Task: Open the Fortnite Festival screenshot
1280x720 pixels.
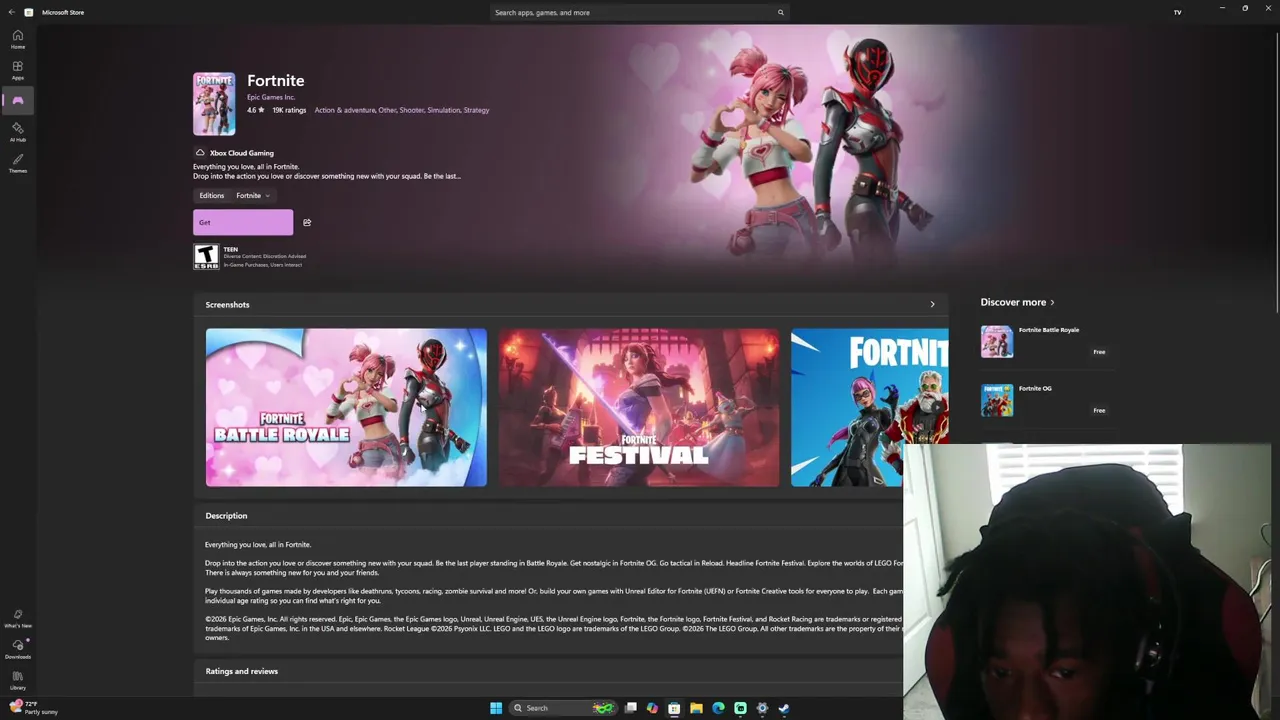Action: [x=639, y=407]
